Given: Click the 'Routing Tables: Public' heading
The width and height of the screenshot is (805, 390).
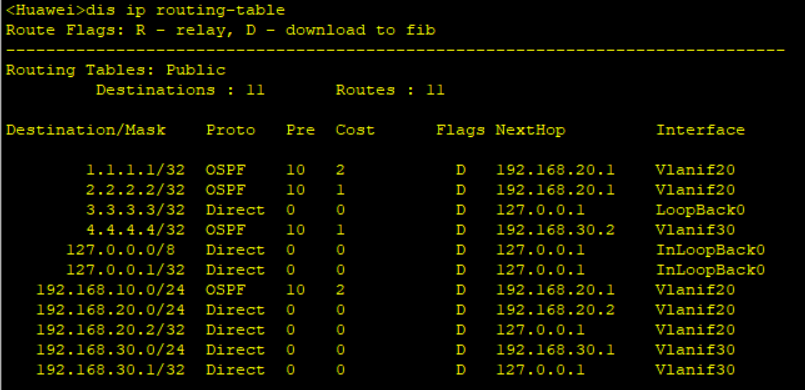Looking at the screenshot, I should pos(116,70).
